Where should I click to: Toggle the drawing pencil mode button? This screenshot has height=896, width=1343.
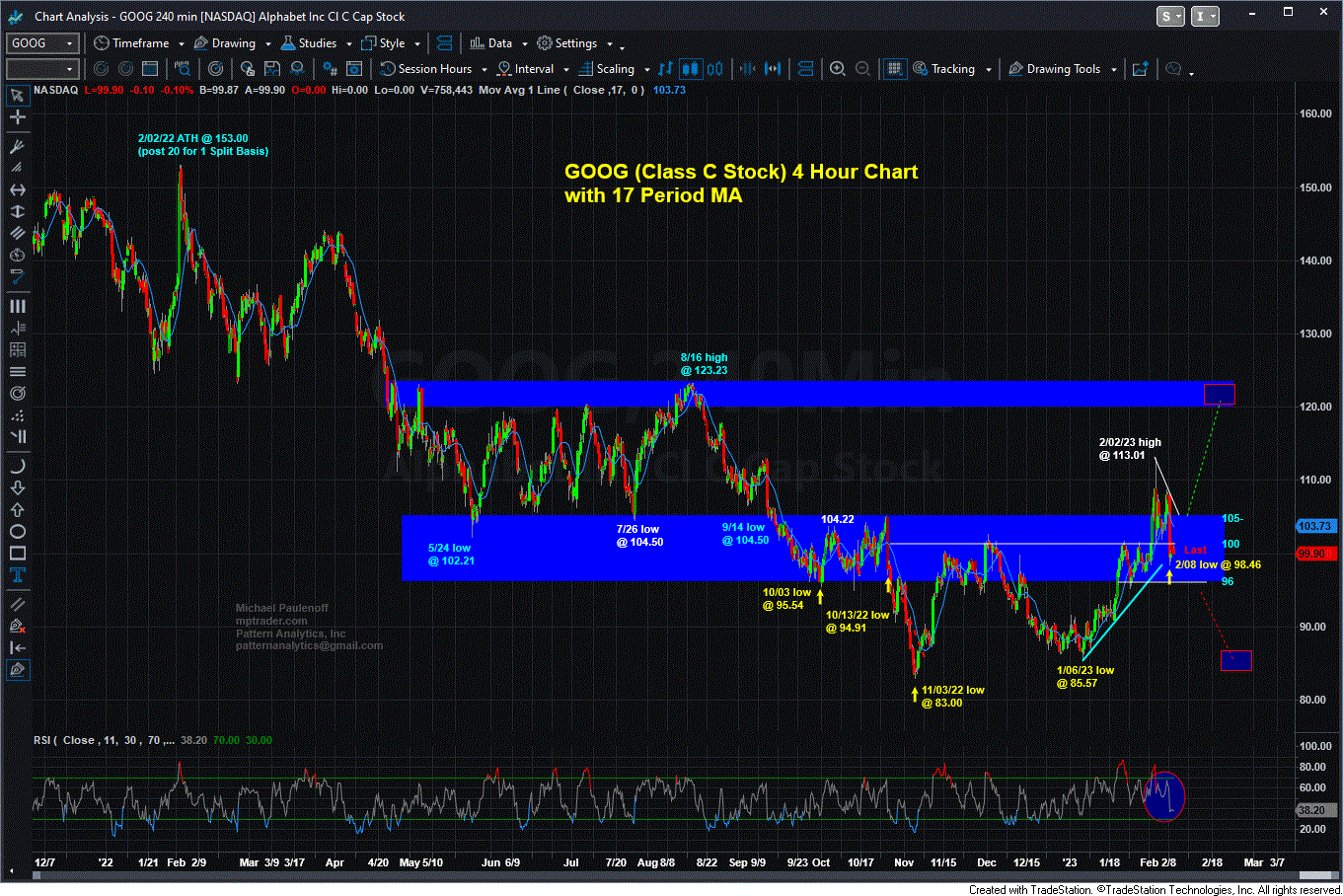click(17, 670)
